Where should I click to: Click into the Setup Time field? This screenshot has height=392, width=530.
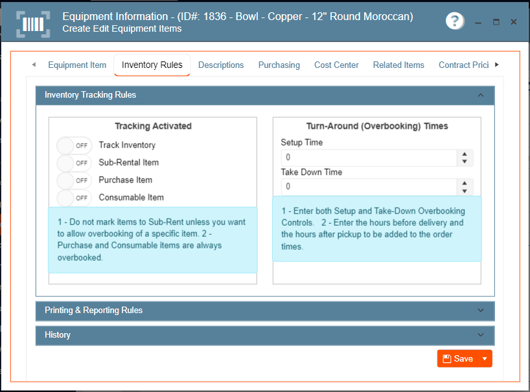pyautogui.click(x=369, y=158)
